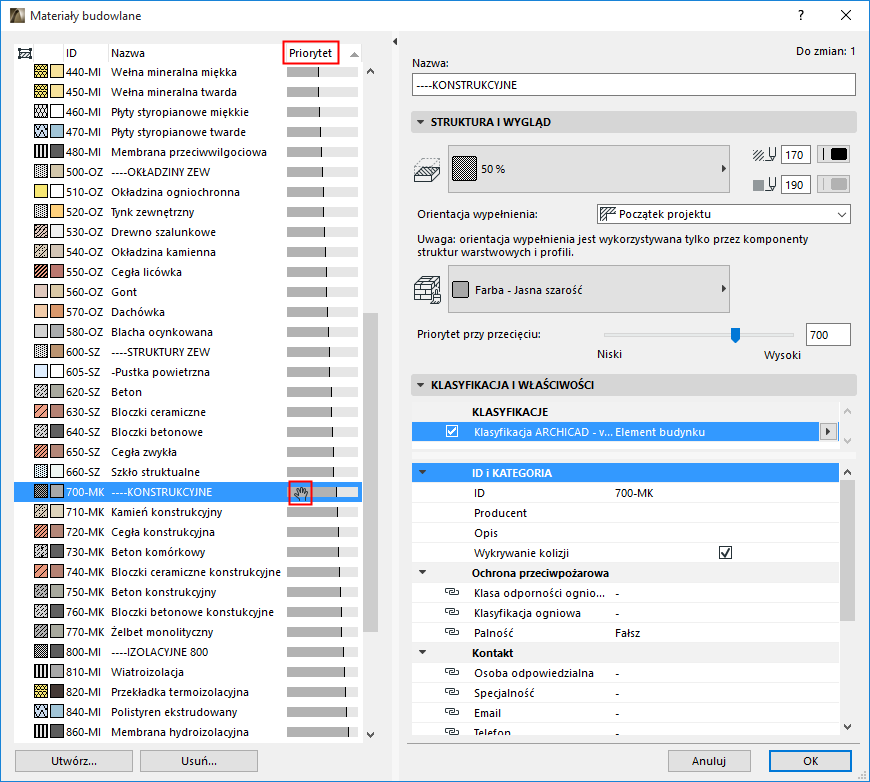Collapse STRUKTURA I WYGLĄD section
Screen dimensions: 870x782
[x=421, y=122]
